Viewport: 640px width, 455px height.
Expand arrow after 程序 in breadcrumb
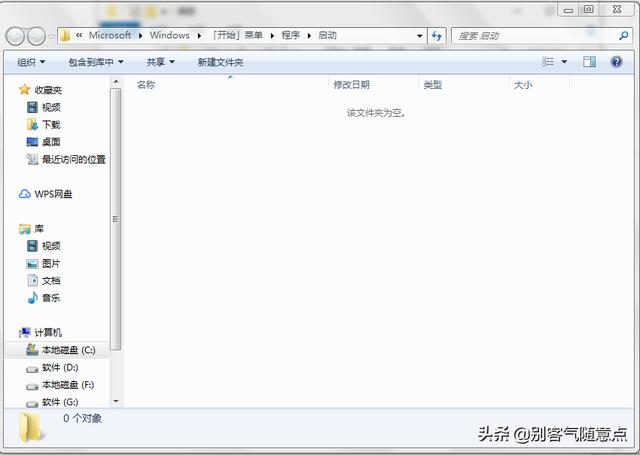(309, 36)
